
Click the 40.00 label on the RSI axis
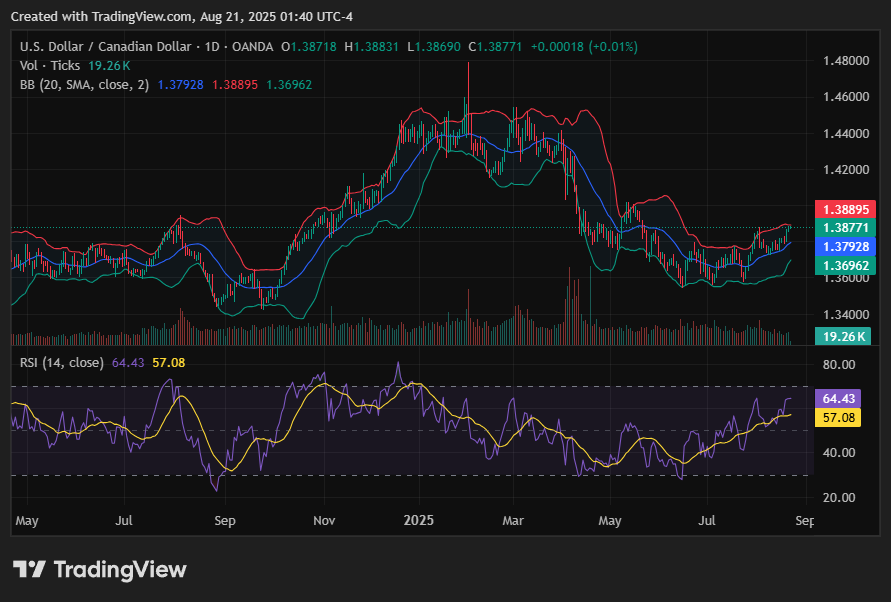[x=839, y=453]
